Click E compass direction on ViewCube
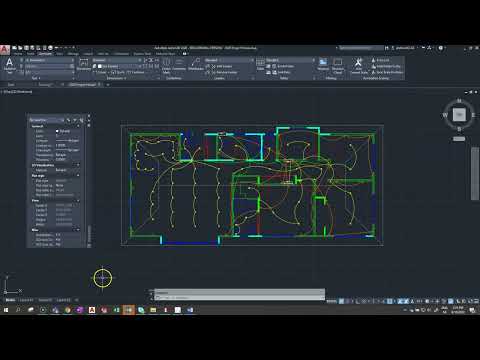The height and width of the screenshot is (360, 480). coord(473,115)
